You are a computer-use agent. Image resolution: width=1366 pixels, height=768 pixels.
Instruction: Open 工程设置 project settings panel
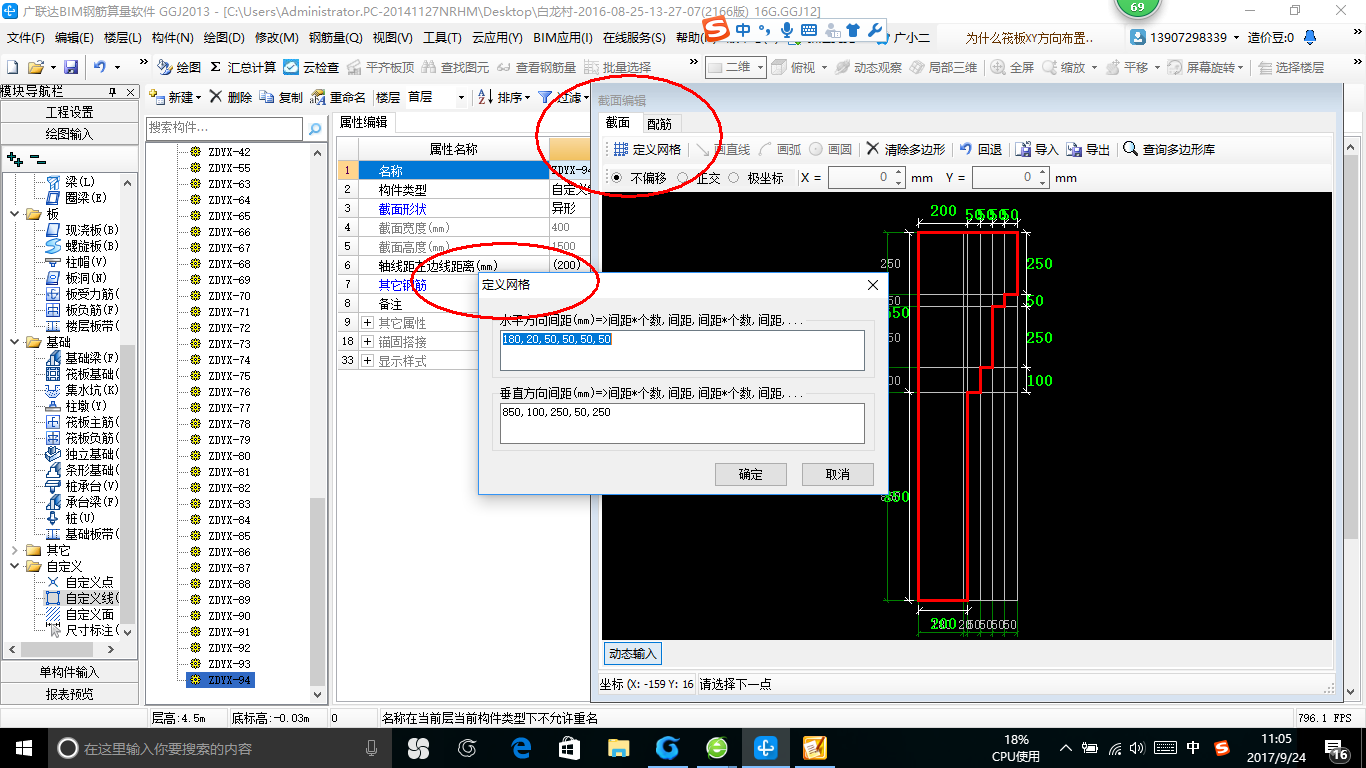pyautogui.click(x=70, y=112)
